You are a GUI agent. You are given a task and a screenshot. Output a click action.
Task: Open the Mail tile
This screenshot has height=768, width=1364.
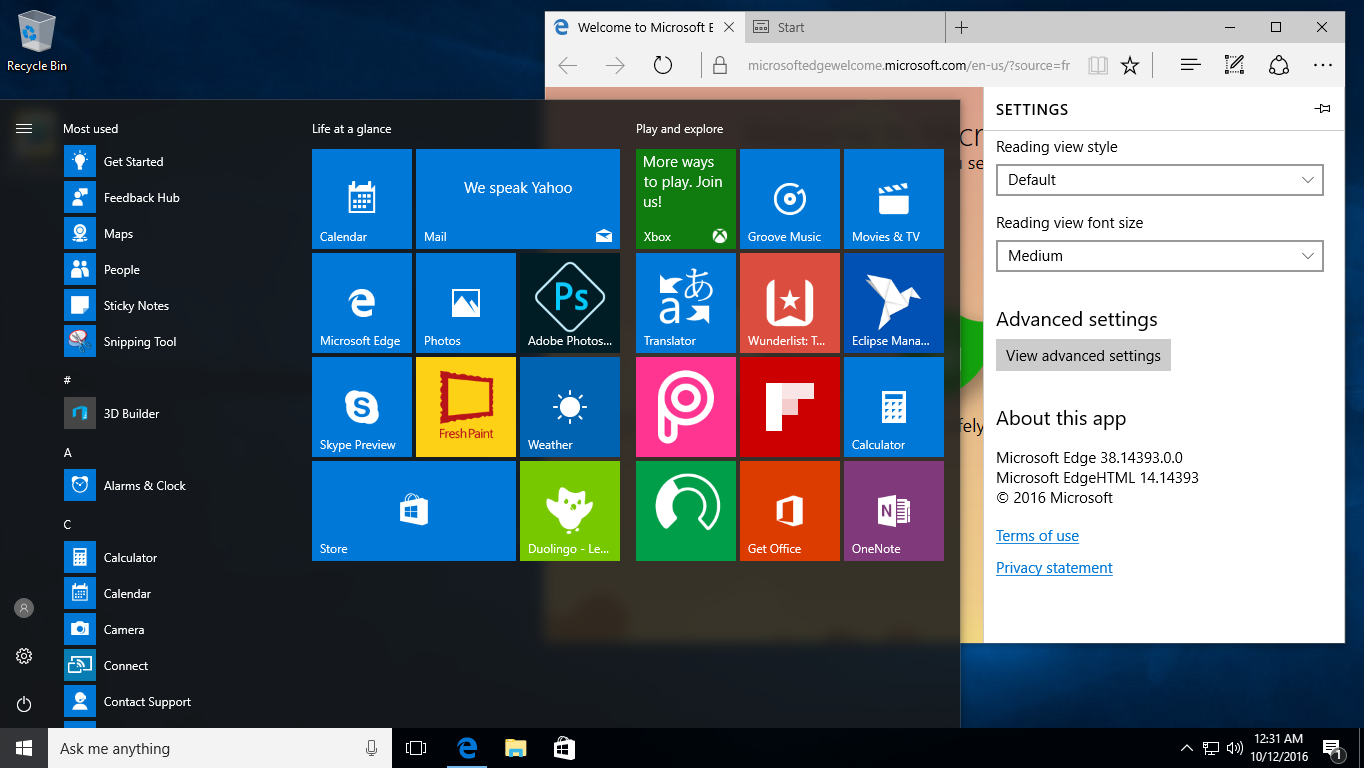(x=518, y=199)
